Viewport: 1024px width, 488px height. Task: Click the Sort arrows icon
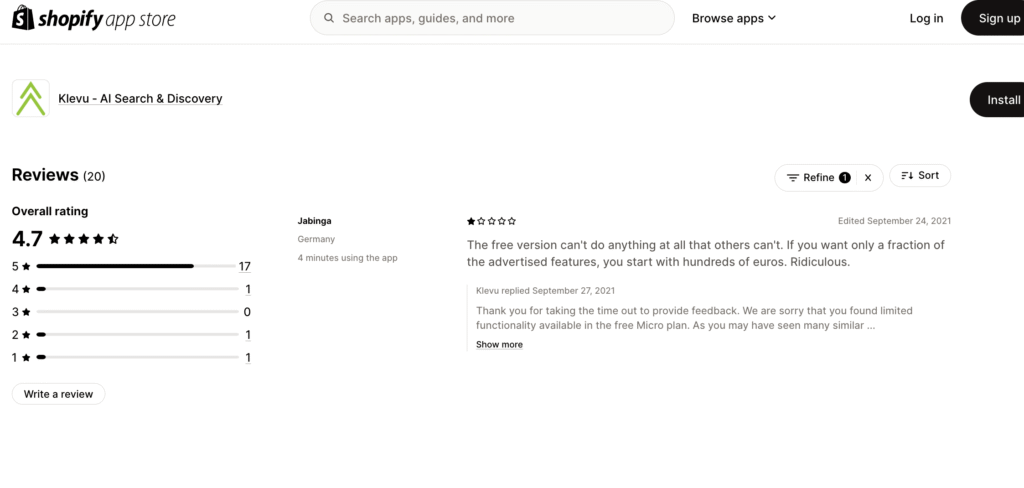pyautogui.click(x=907, y=176)
